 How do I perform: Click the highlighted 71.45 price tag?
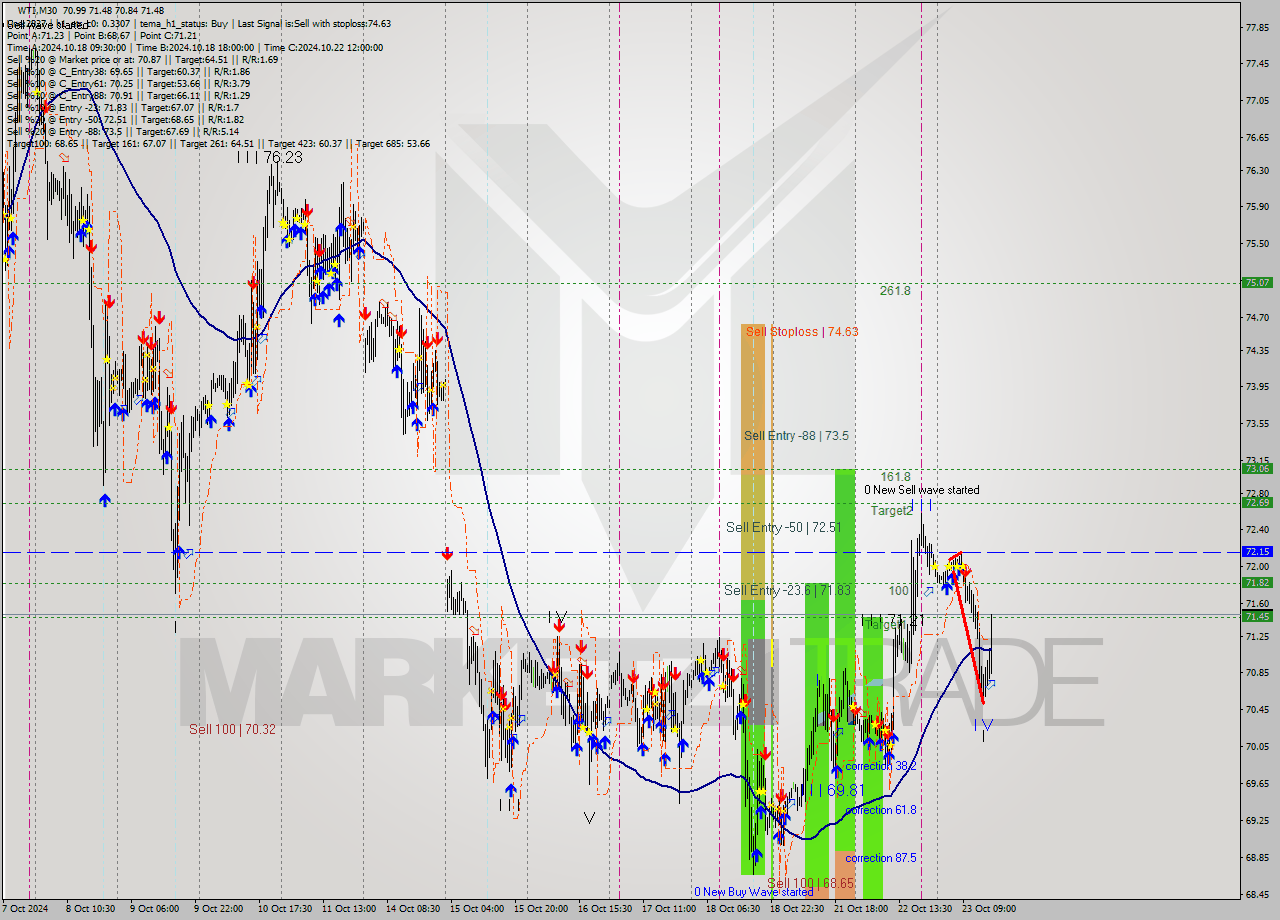point(1257,616)
